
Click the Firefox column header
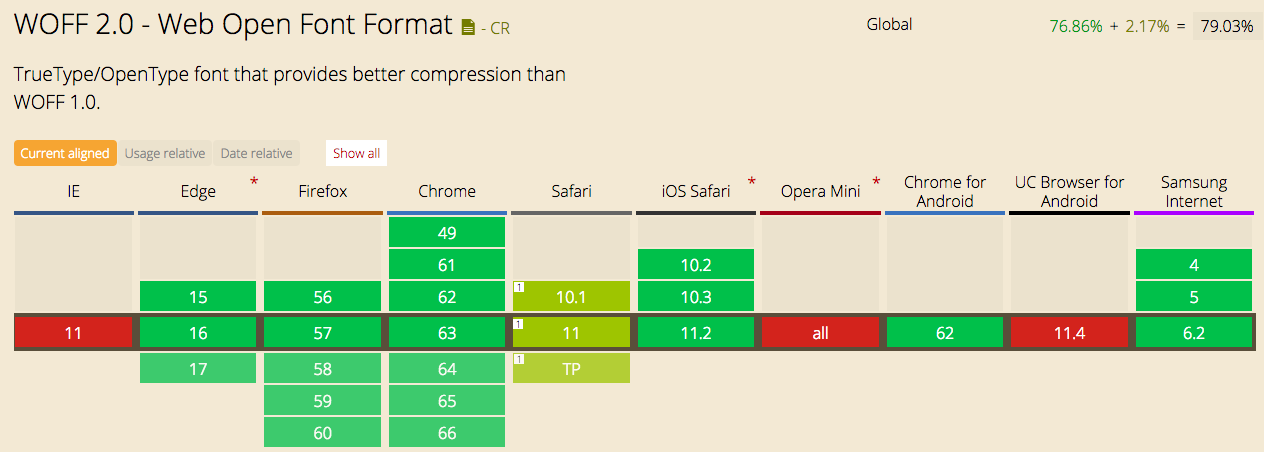click(322, 191)
